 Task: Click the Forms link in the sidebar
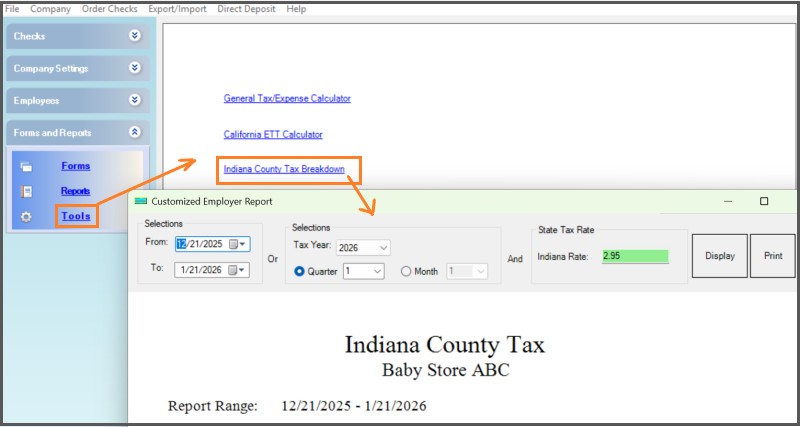coord(76,166)
